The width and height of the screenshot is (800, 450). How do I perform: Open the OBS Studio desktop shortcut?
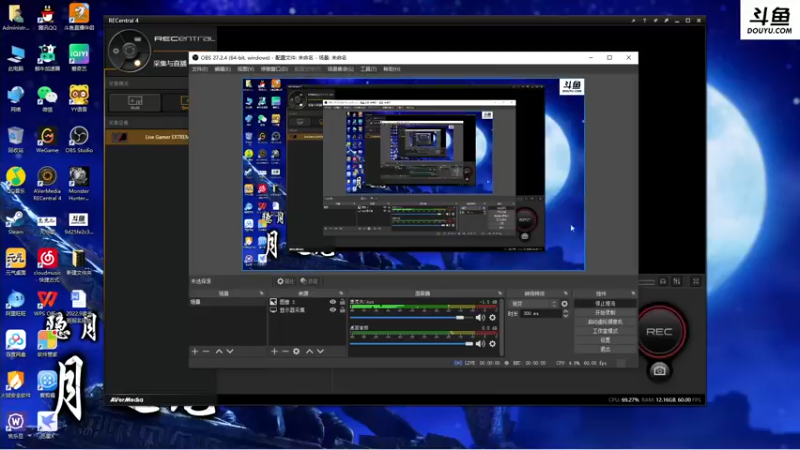(79, 139)
